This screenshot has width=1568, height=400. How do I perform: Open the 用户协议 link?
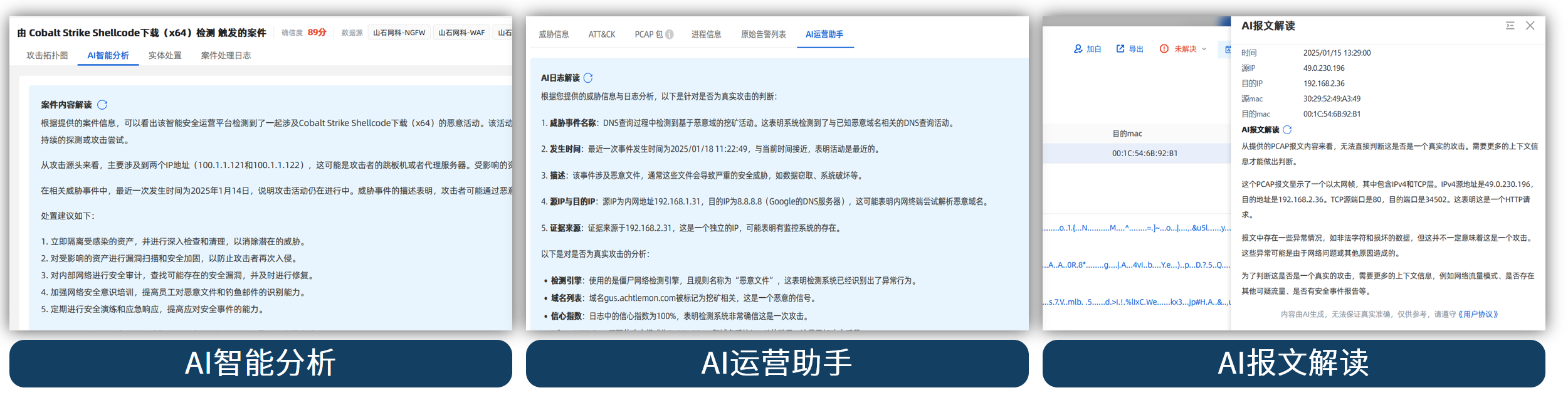pos(1478,314)
